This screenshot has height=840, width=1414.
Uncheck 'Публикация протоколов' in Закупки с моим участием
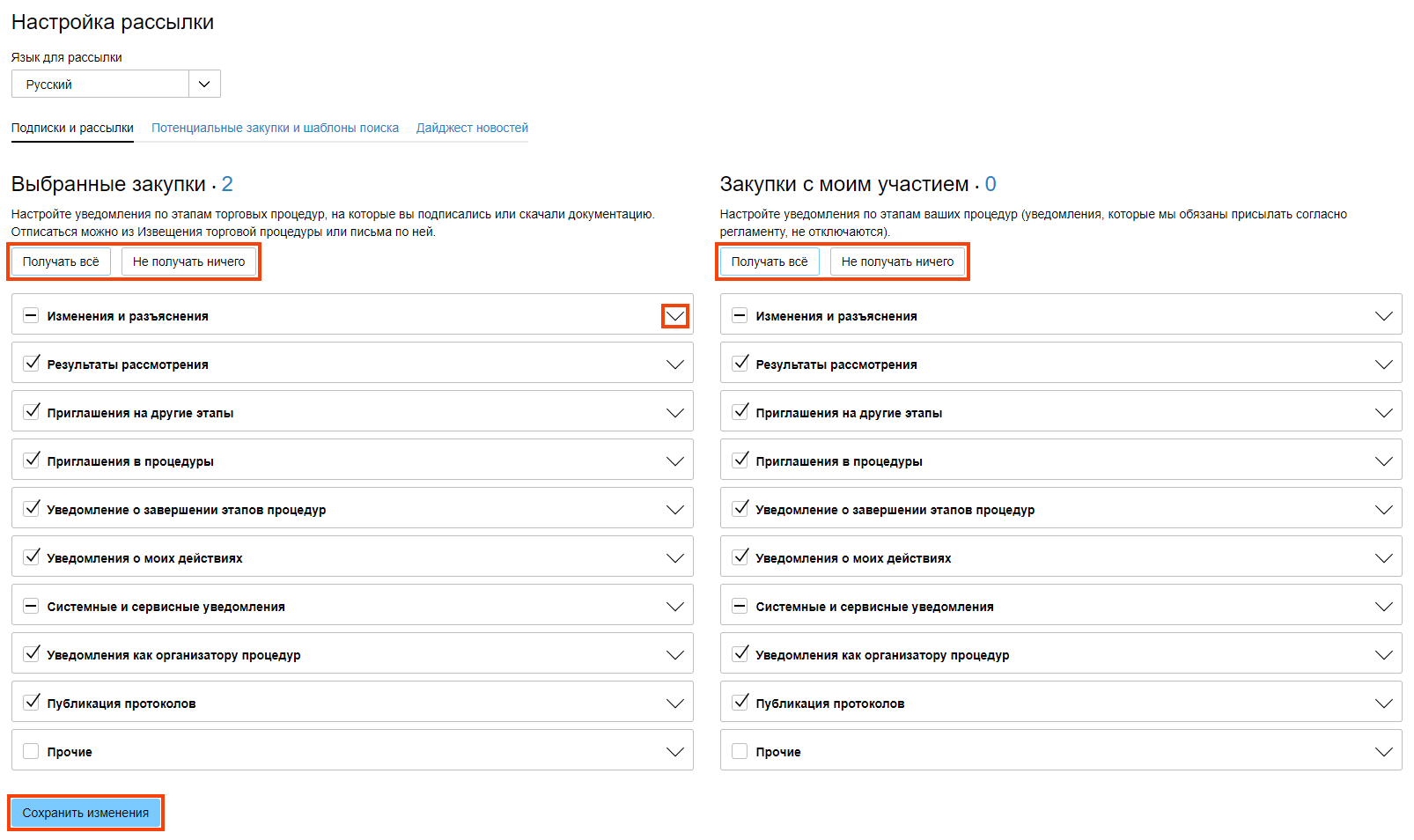[740, 703]
